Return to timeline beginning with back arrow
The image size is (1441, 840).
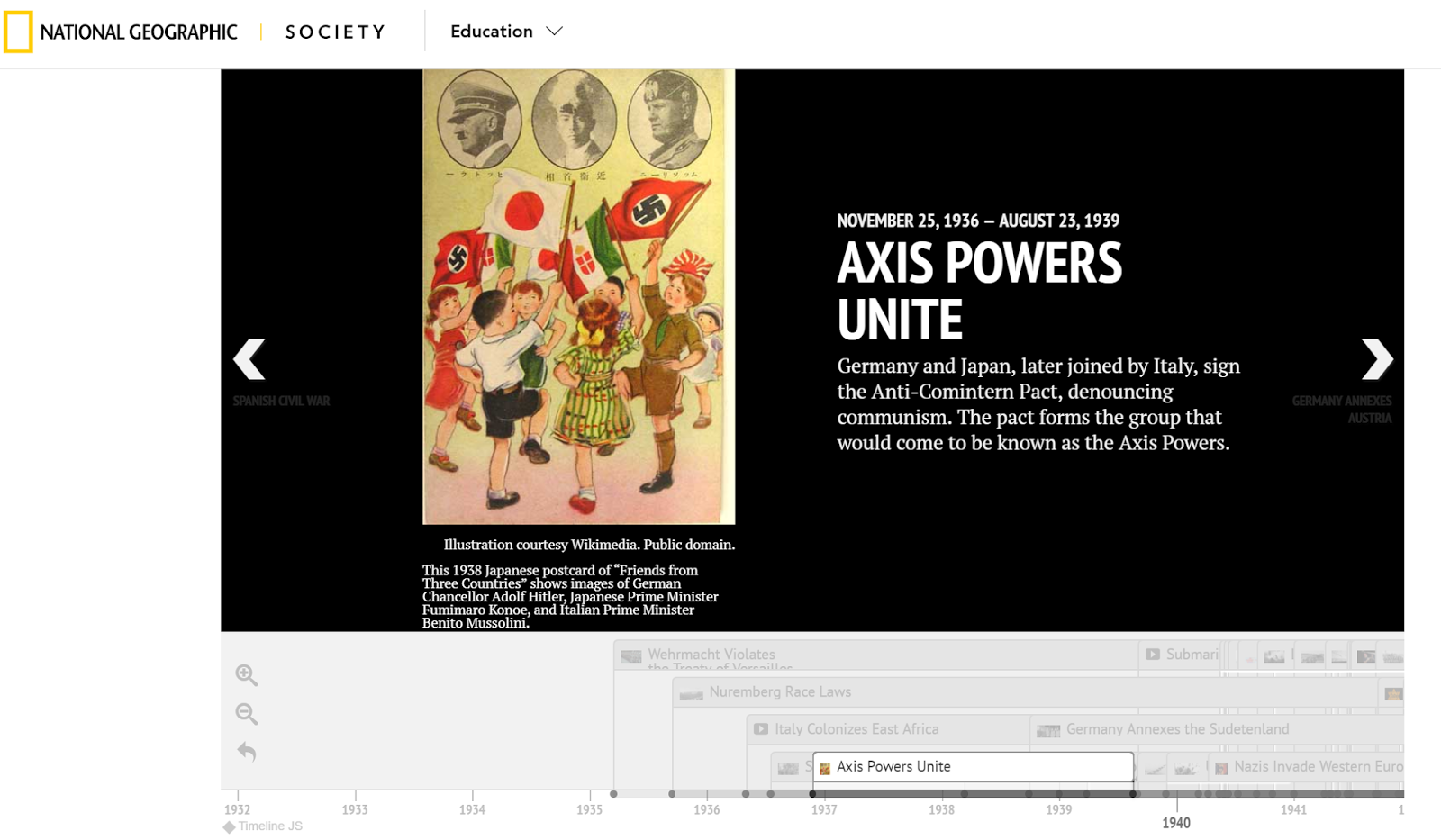click(x=247, y=751)
